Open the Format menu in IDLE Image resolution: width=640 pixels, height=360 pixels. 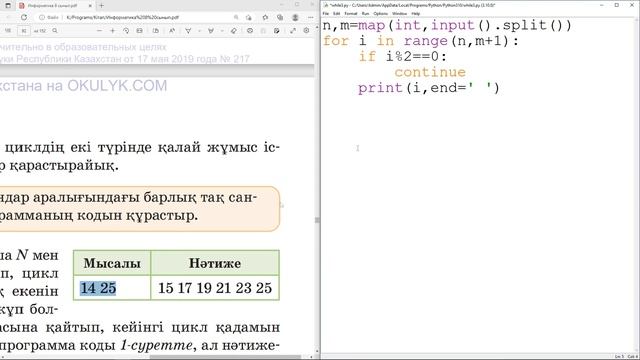point(351,13)
